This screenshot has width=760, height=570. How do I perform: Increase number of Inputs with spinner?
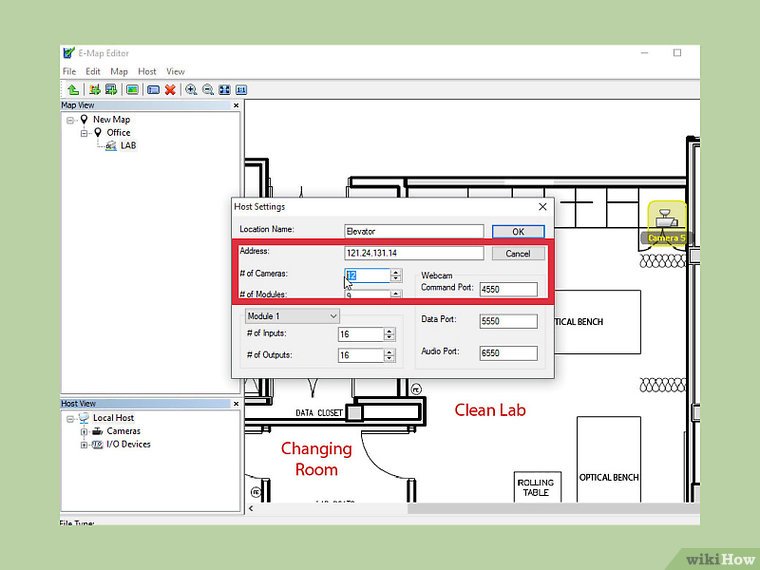[389, 331]
